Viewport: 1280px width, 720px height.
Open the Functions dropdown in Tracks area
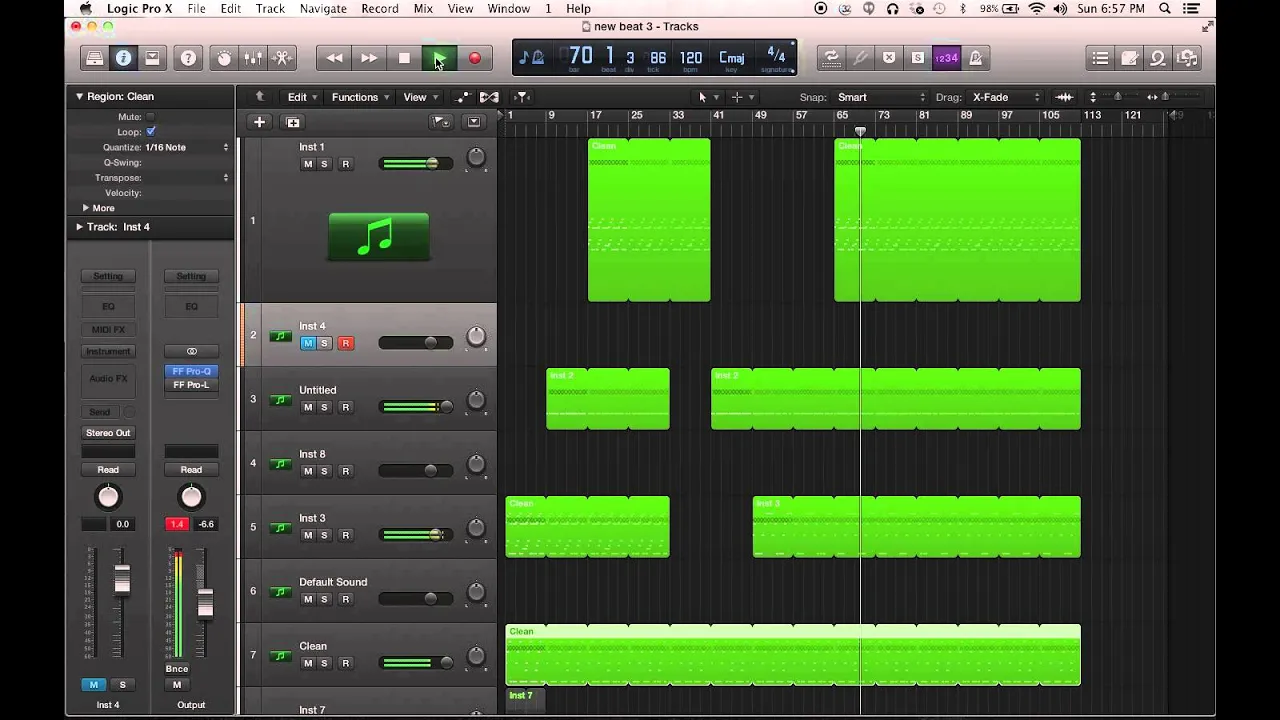(361, 97)
